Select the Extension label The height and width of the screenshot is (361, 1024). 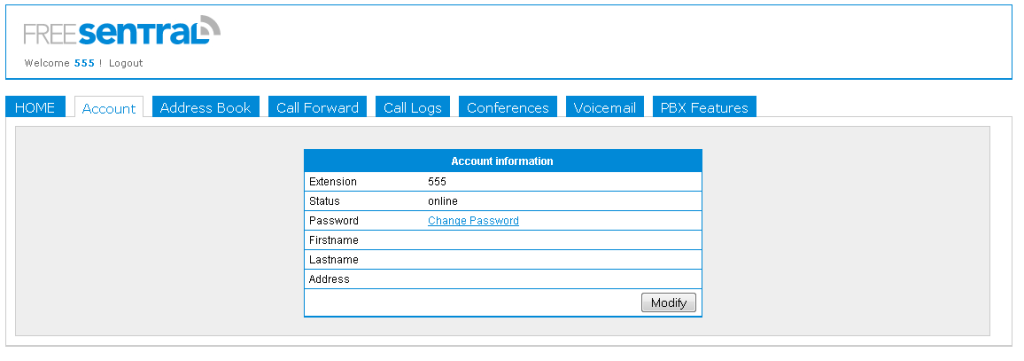tap(333, 181)
